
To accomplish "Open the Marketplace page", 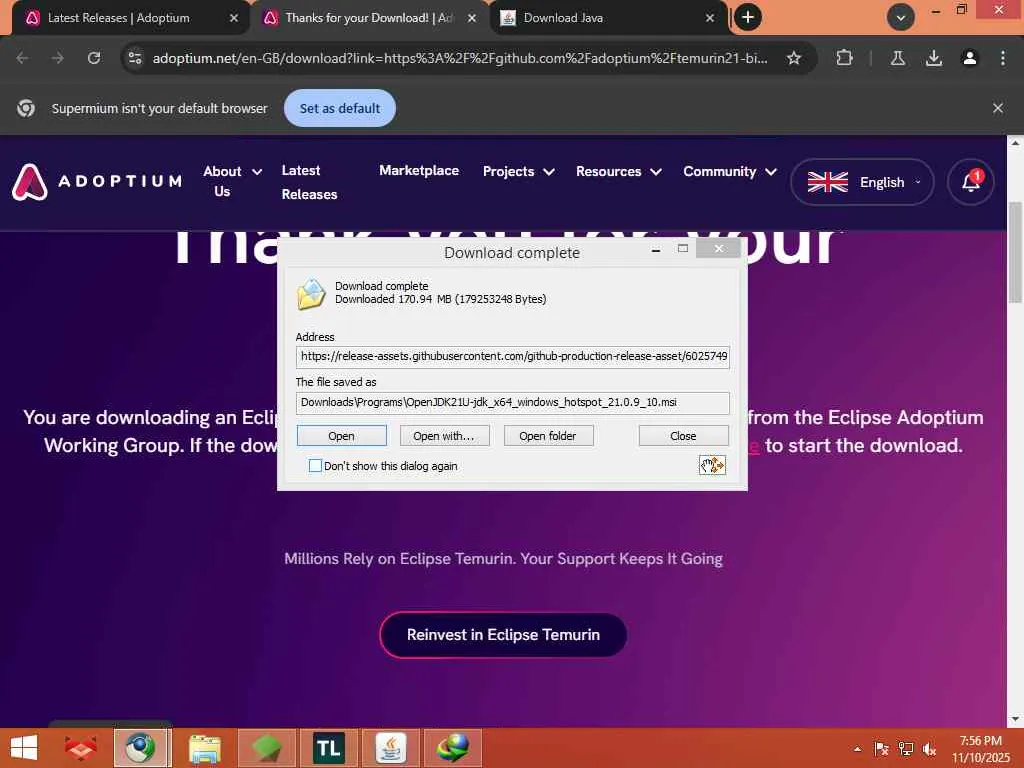I will (419, 170).
